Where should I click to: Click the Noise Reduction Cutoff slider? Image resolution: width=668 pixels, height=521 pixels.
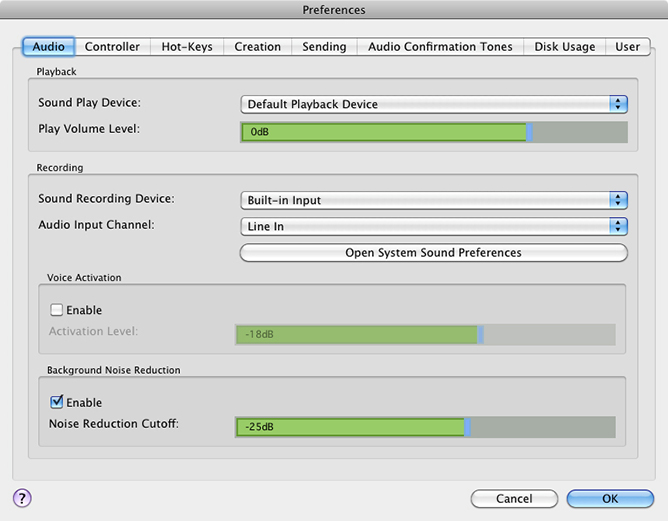pos(424,427)
